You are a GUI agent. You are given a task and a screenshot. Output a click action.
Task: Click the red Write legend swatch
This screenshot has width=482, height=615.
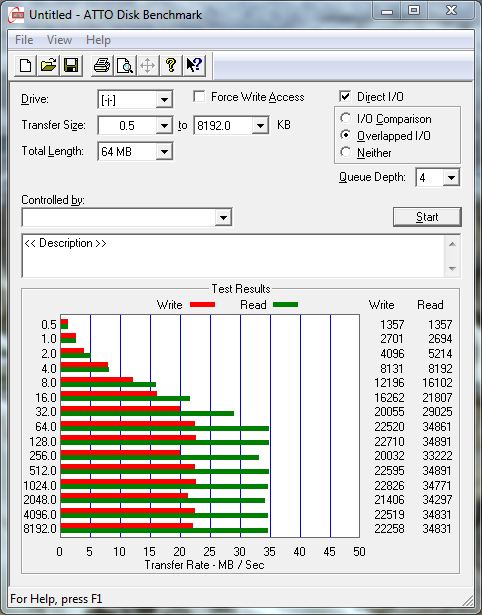pyautogui.click(x=202, y=304)
